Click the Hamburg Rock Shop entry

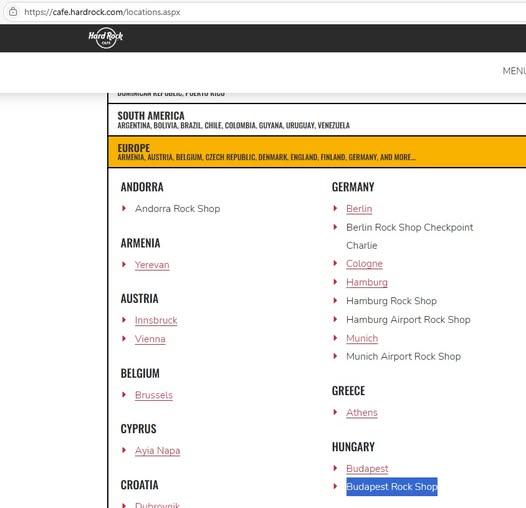[391, 301]
